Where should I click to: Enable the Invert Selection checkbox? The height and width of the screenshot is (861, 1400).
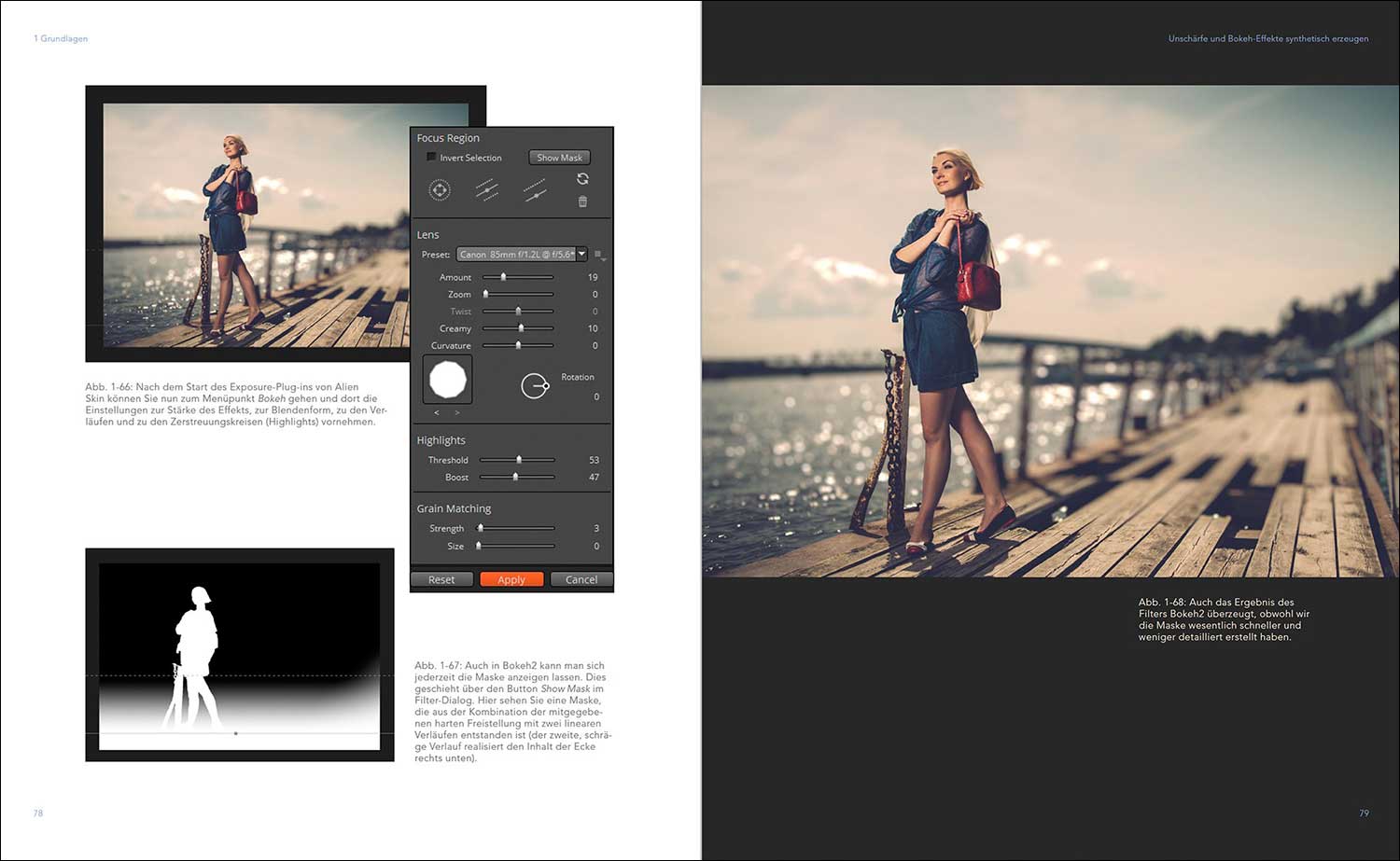pos(431,157)
